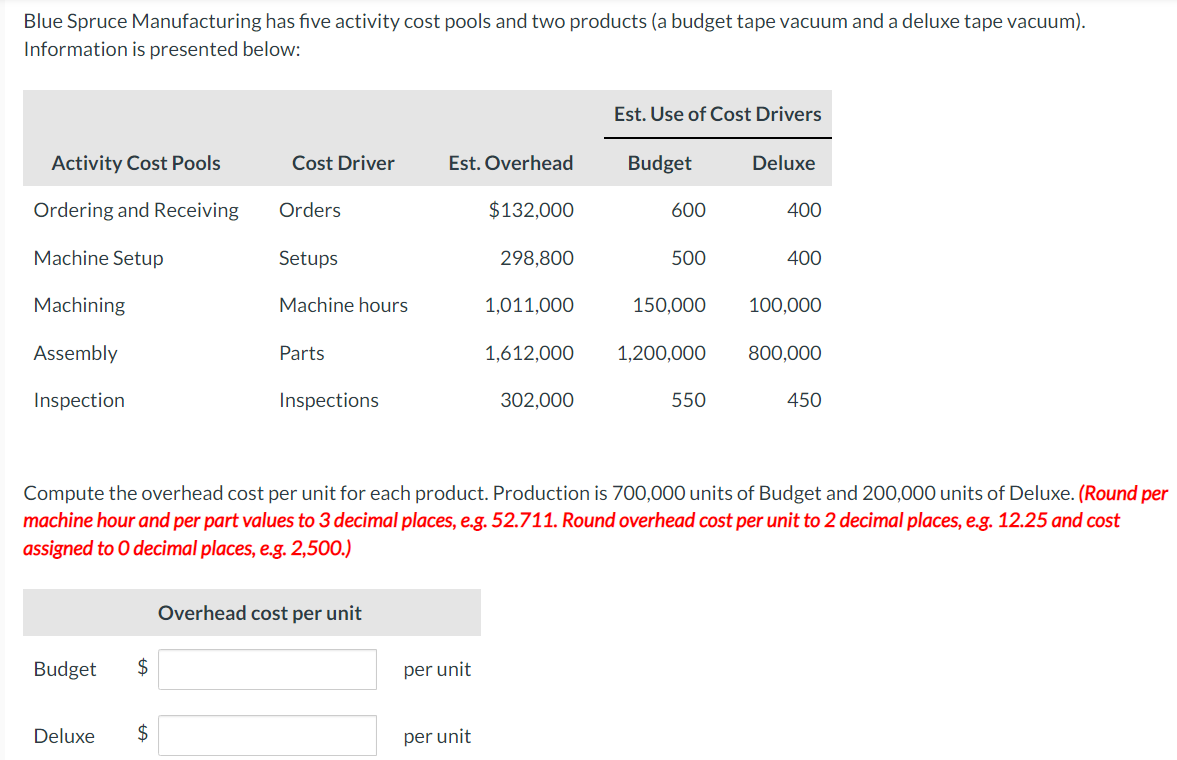
Task: Click the Budget overhead cost input field
Action: [x=267, y=669]
